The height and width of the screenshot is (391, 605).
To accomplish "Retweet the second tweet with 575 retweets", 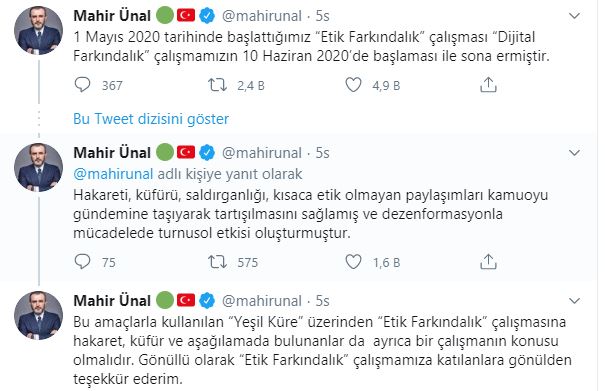I will click(x=217, y=262).
